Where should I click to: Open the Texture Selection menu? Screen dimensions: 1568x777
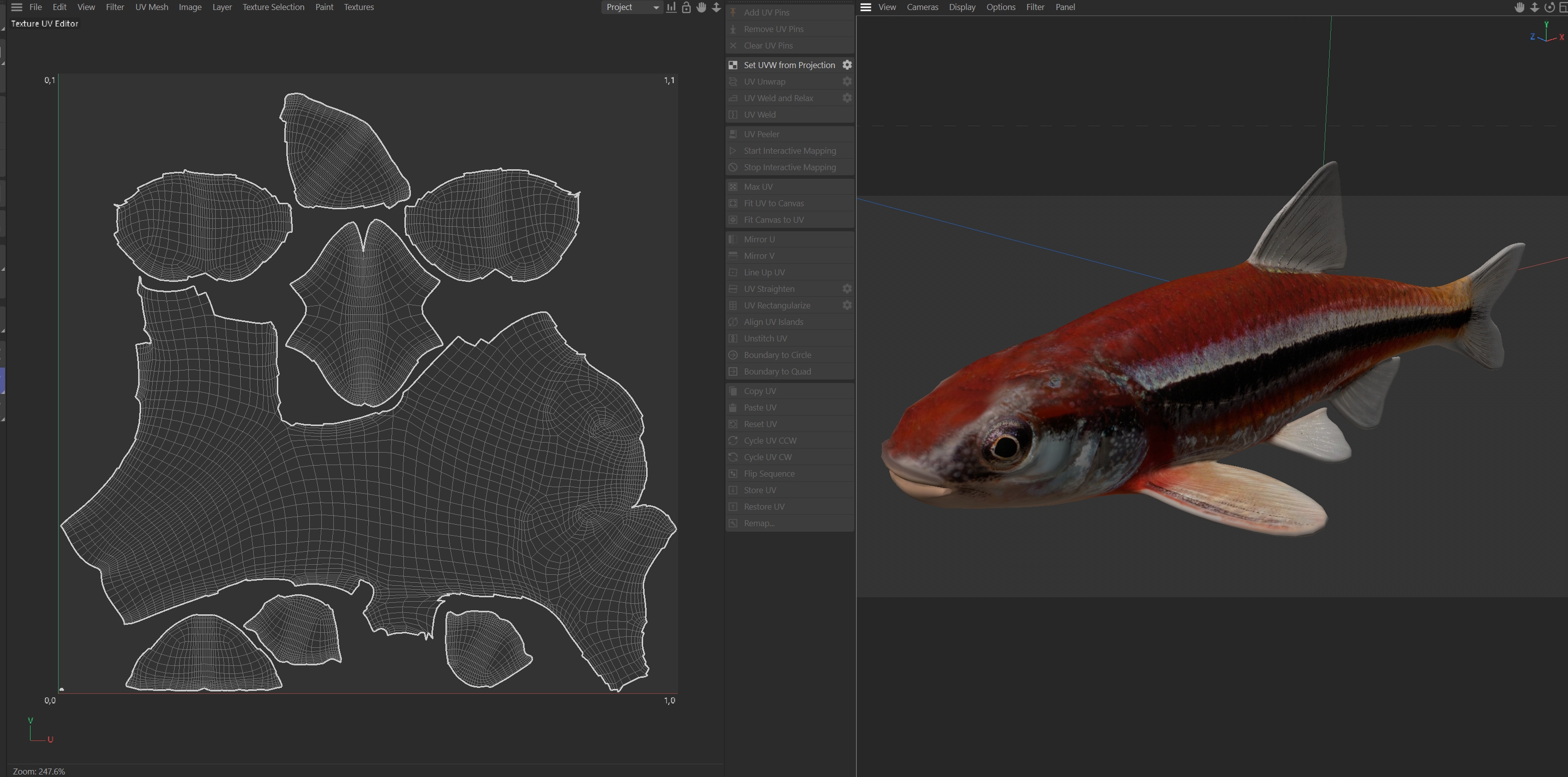point(273,8)
